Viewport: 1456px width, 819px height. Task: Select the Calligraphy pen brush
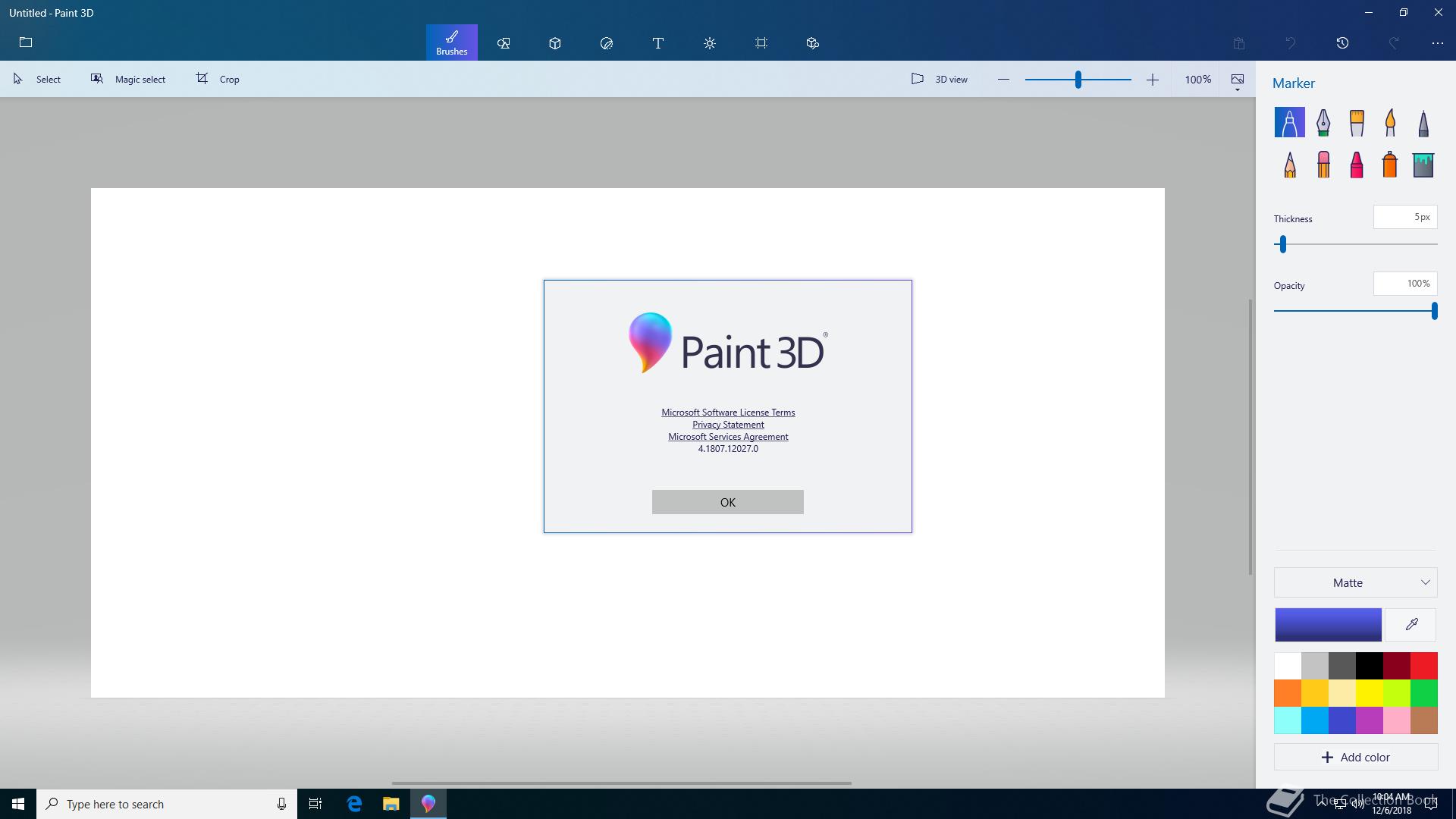(1323, 122)
